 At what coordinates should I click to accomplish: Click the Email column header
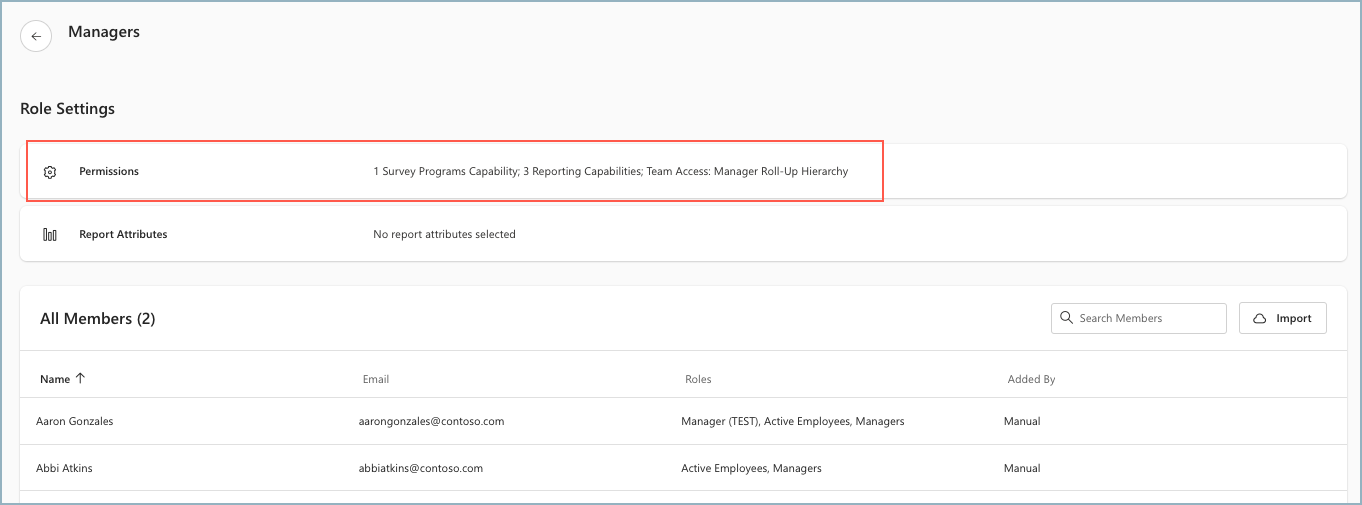[x=376, y=379]
